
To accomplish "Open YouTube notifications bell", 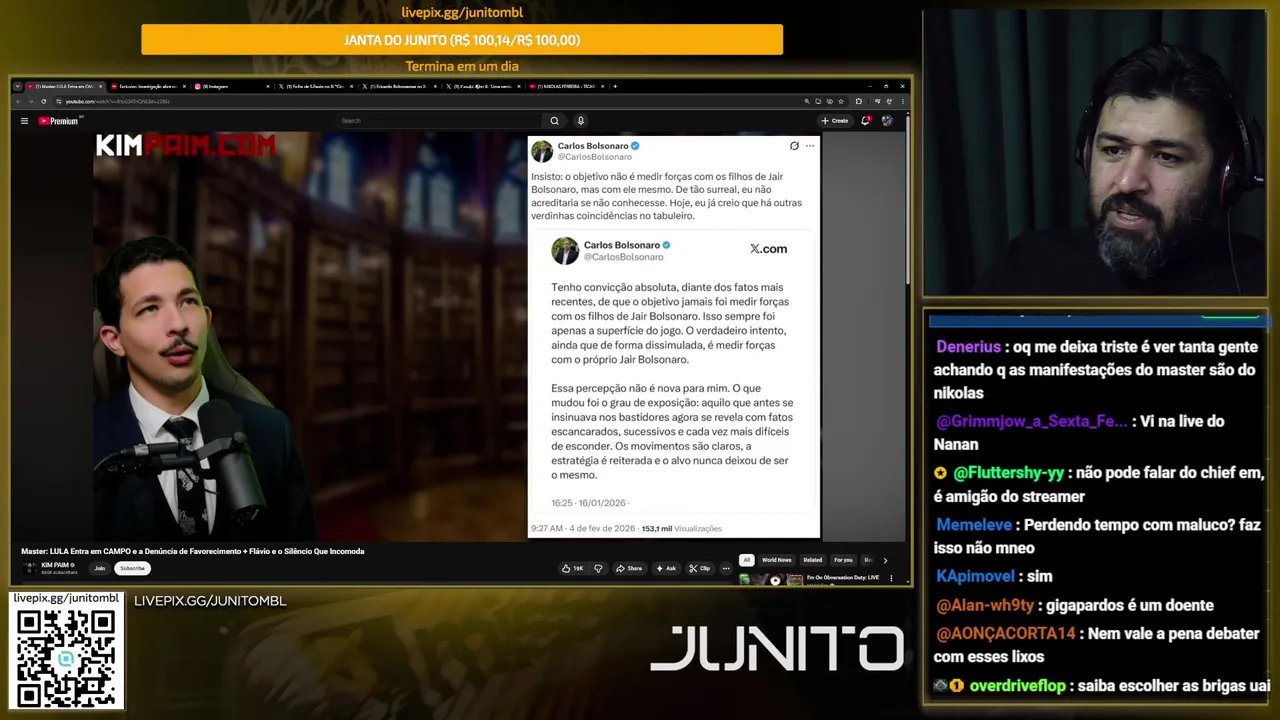I will (x=866, y=121).
